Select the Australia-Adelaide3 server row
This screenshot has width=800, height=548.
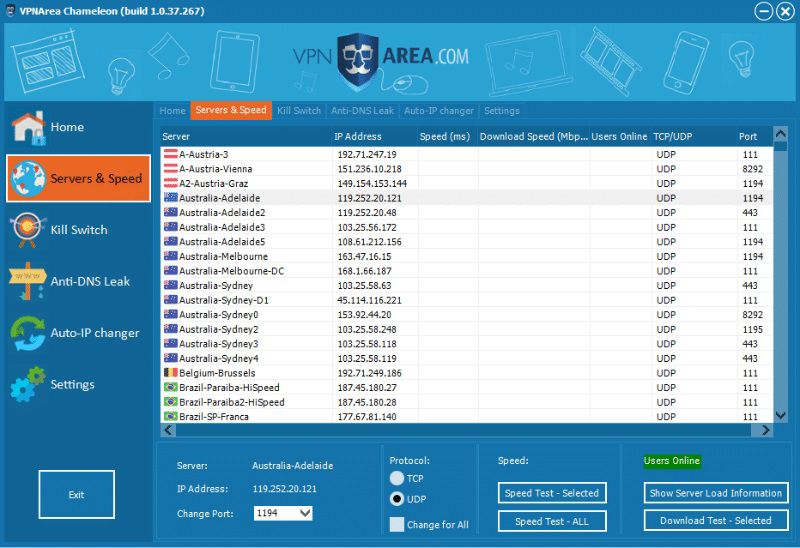(467, 227)
